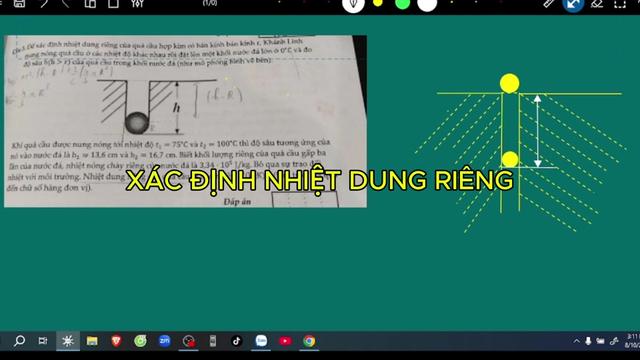Select the inserted exam paper photo
This screenshot has height=360, width=640.
coord(185,121)
